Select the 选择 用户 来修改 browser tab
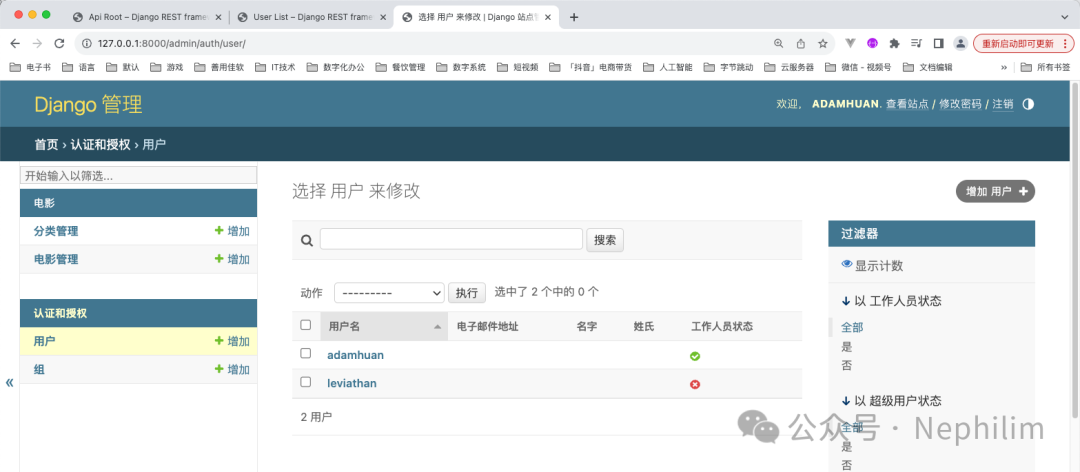Image resolution: width=1080 pixels, height=472 pixels. 475,17
